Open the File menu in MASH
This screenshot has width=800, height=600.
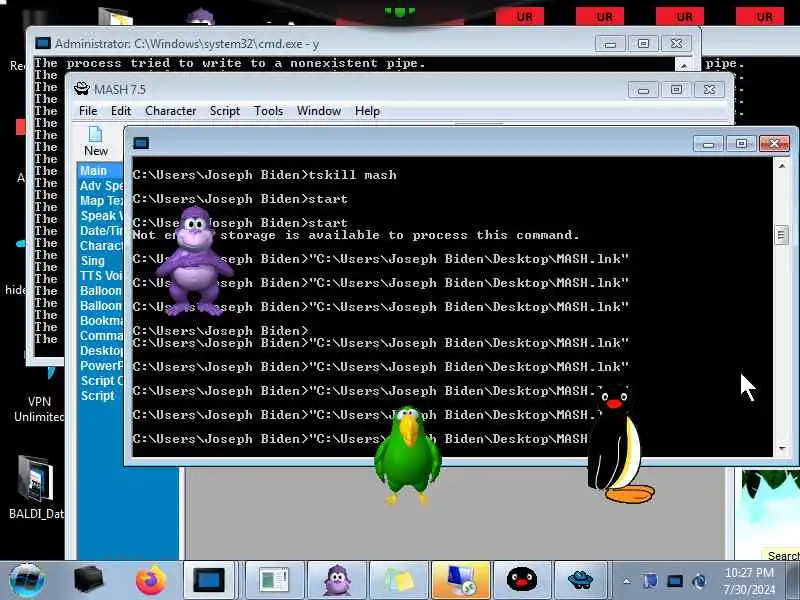click(x=88, y=111)
